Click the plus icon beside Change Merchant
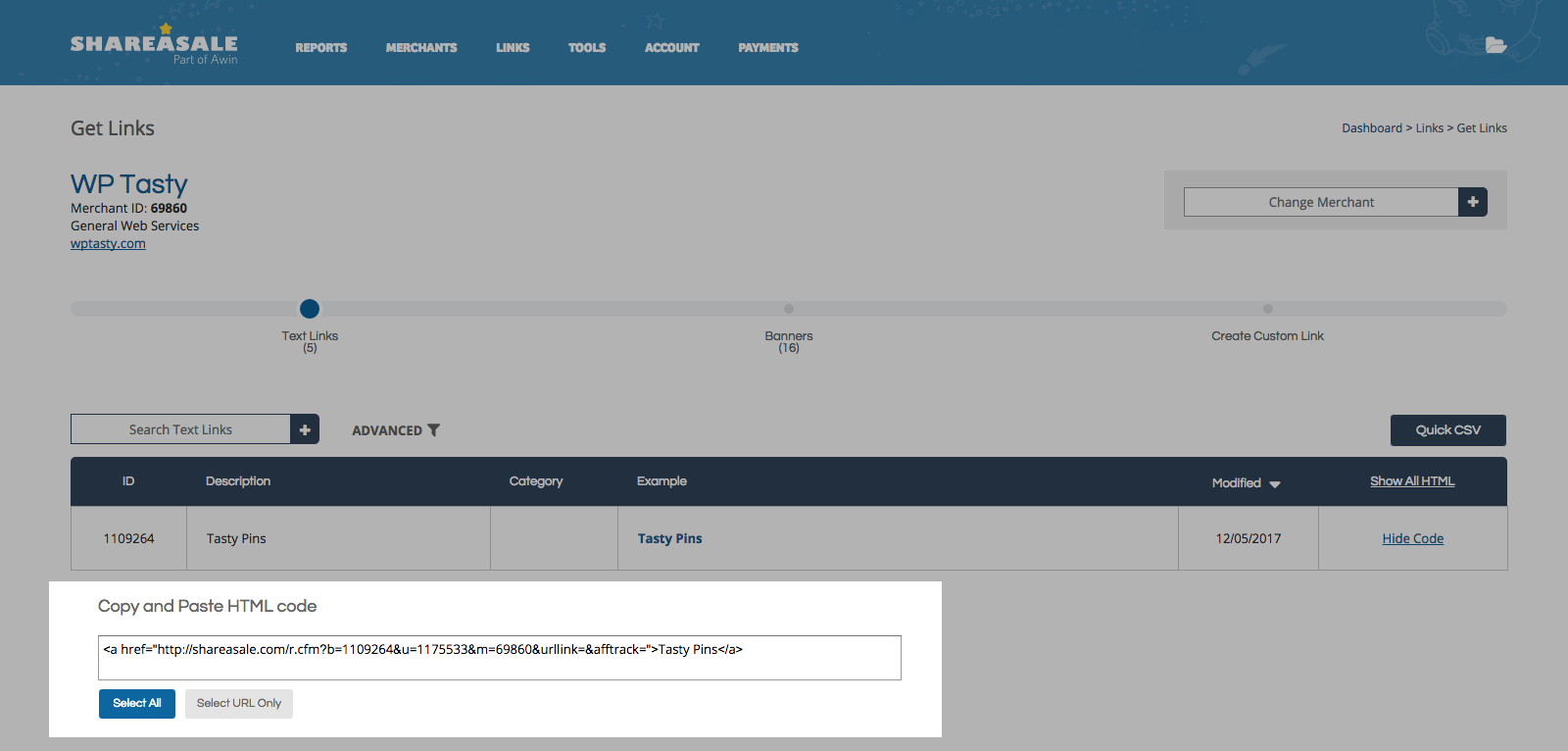Image resolution: width=1568 pixels, height=751 pixels. [x=1473, y=202]
